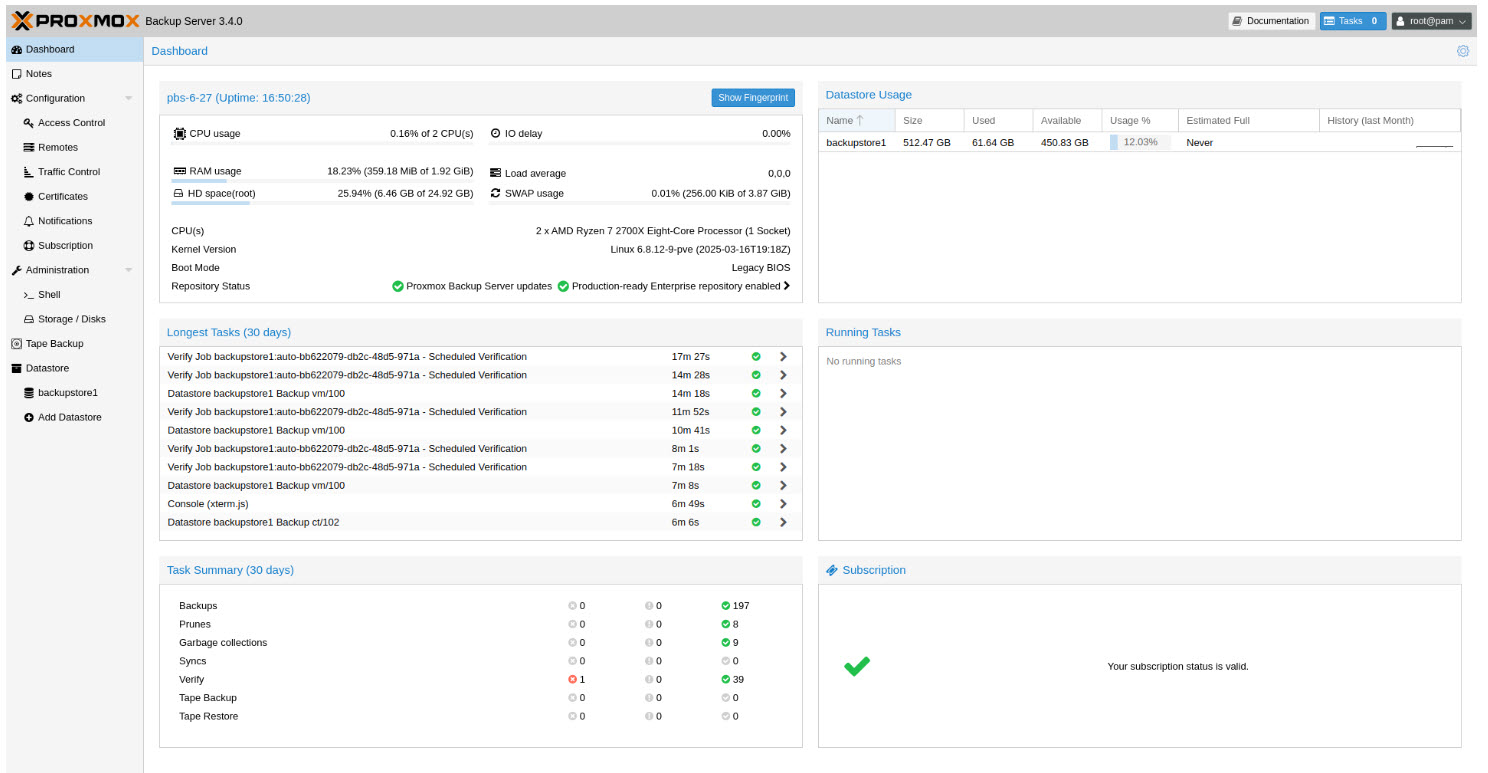
Task: Click the Traffic Control icon
Action: point(29,172)
